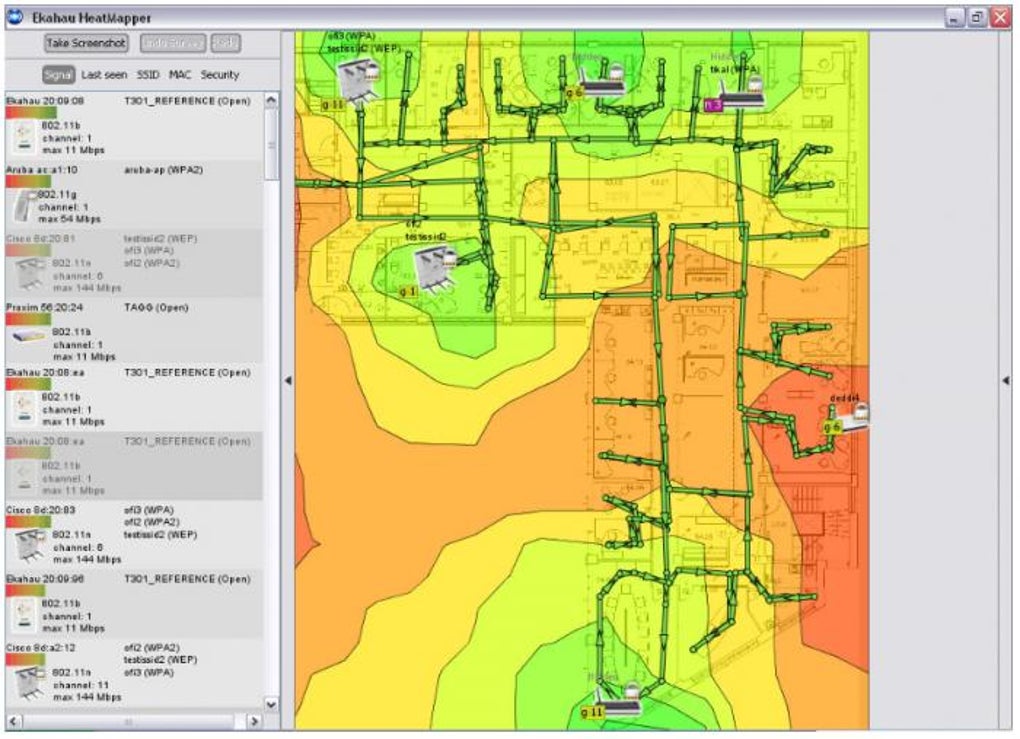
Task: Click the horizontal scrollbar right arrow
Action: click(254, 721)
